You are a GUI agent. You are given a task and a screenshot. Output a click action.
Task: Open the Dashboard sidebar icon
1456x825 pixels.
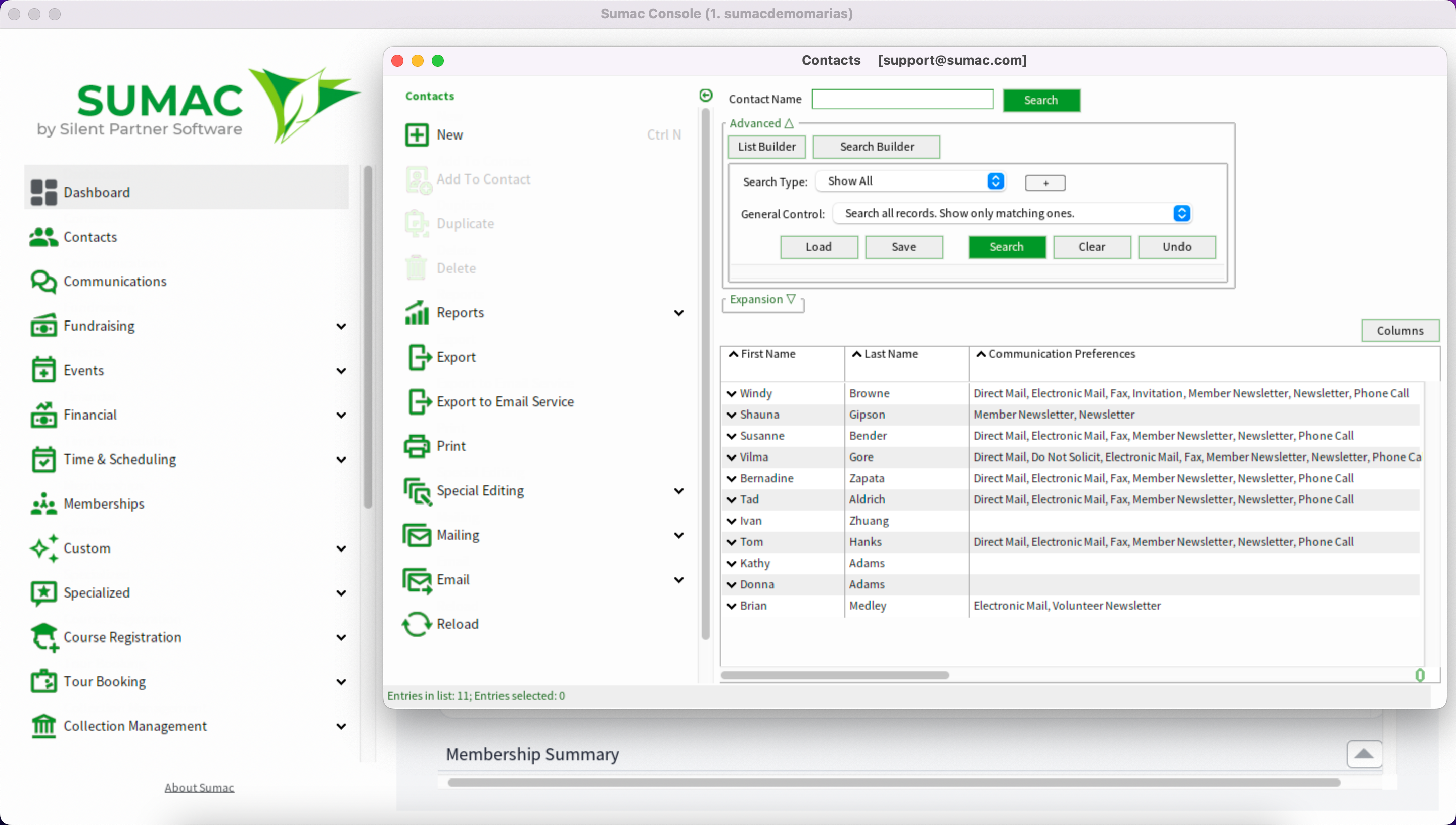(x=43, y=192)
